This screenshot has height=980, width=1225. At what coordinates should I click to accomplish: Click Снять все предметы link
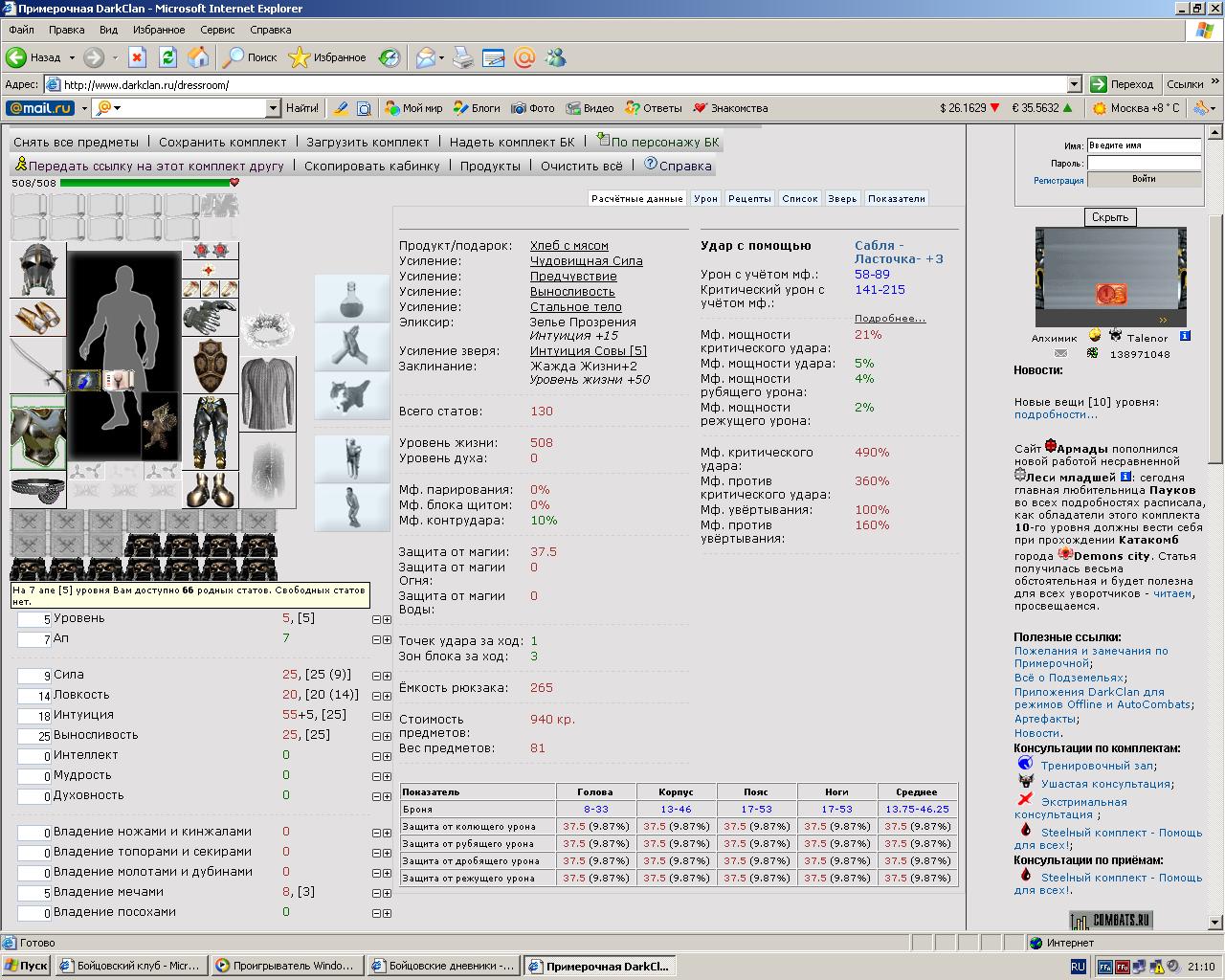[x=77, y=142]
